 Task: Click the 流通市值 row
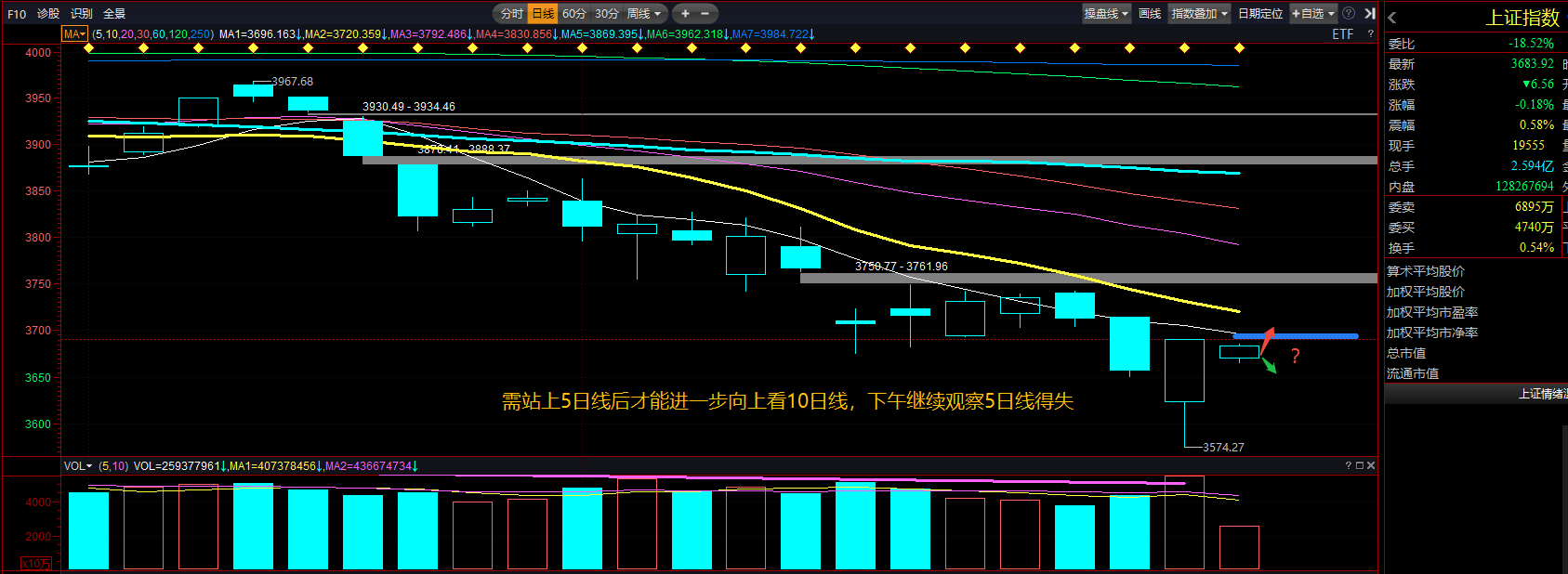click(x=1476, y=373)
